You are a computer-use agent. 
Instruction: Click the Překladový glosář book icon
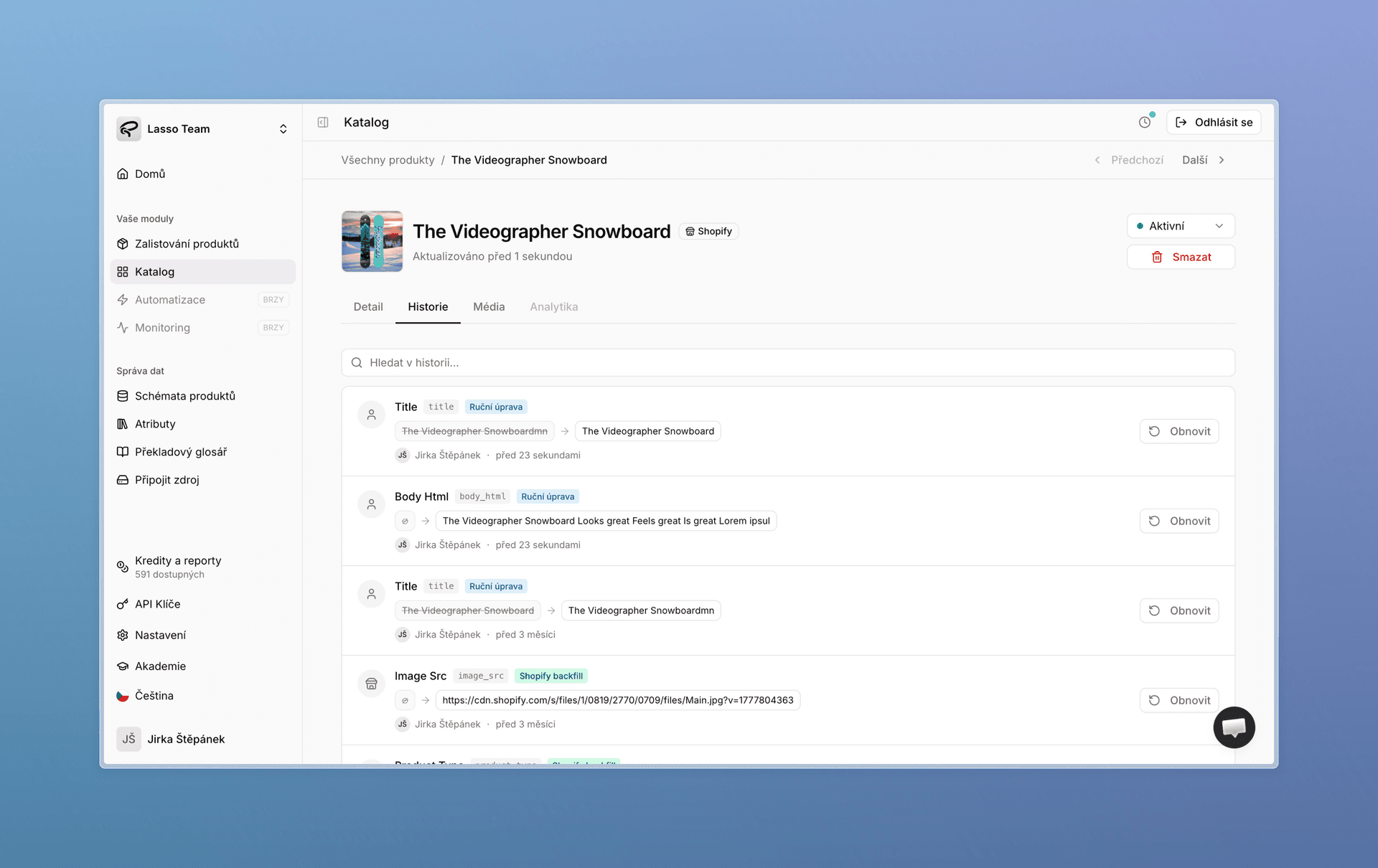123,452
